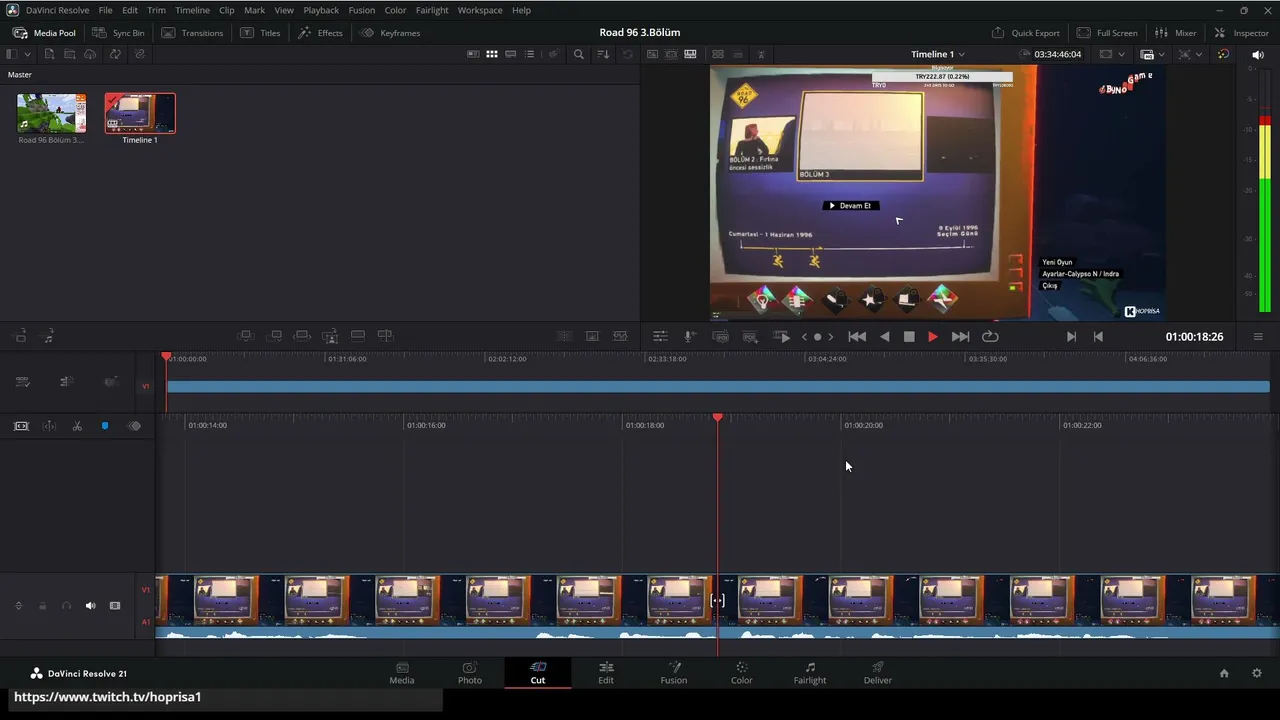Switch media pool to metadata card view
This screenshot has height=720, width=1280.
473,54
